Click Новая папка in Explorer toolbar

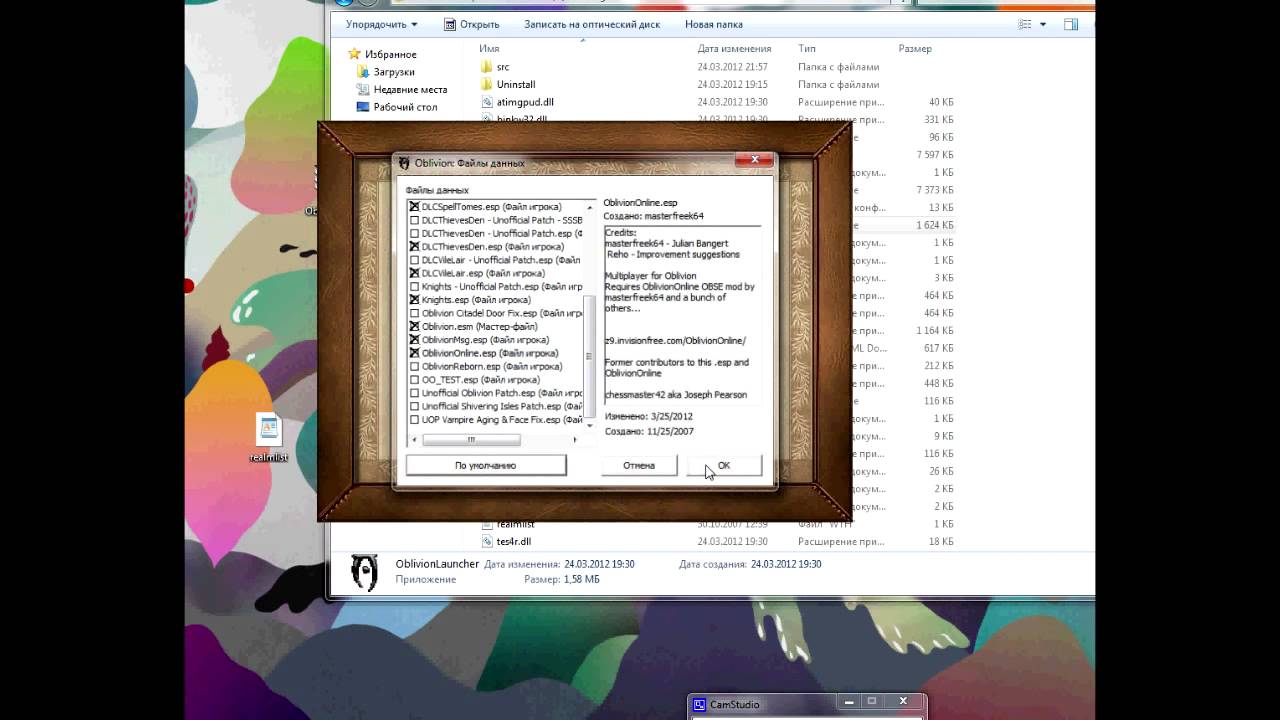tap(714, 24)
